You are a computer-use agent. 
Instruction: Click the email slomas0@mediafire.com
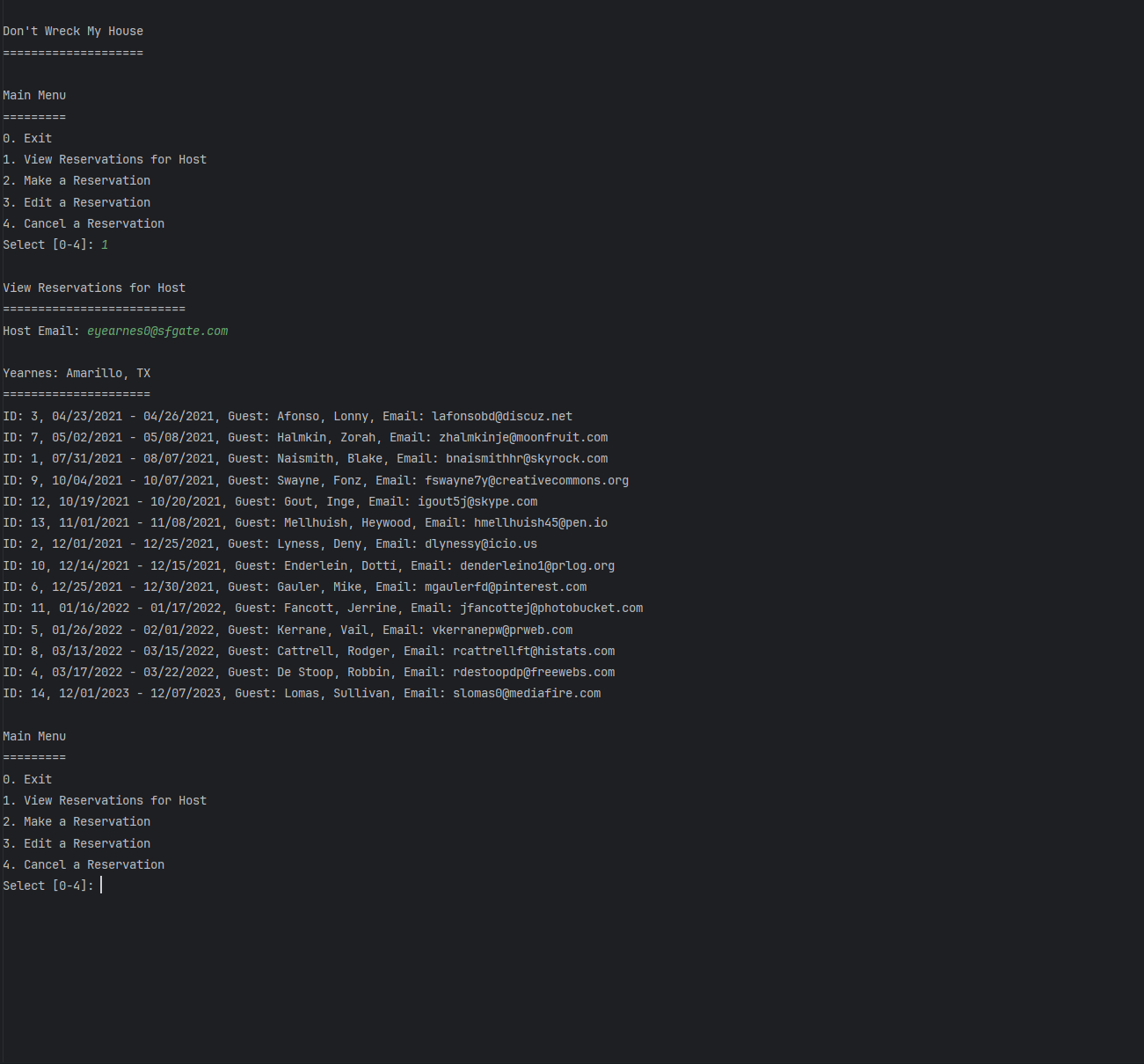[x=526, y=694]
